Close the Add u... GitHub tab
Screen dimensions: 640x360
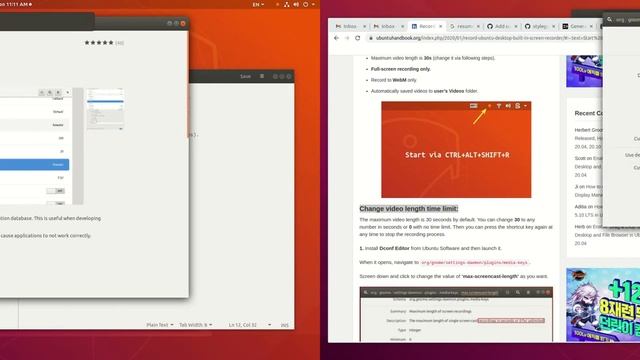point(516,26)
